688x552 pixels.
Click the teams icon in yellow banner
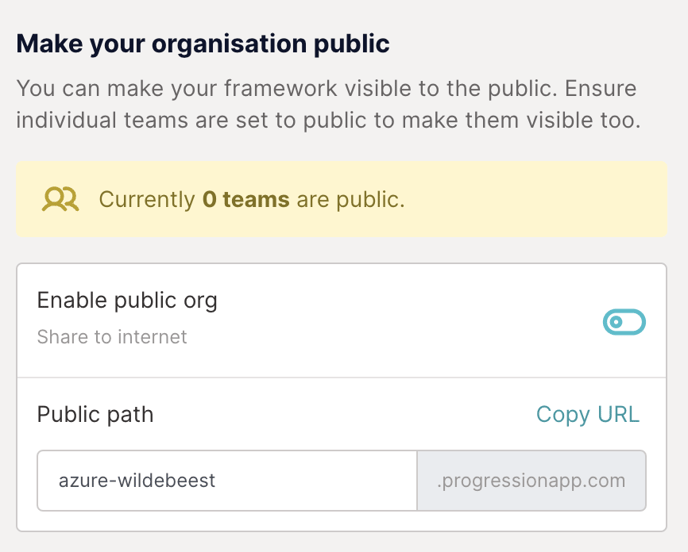[60, 200]
